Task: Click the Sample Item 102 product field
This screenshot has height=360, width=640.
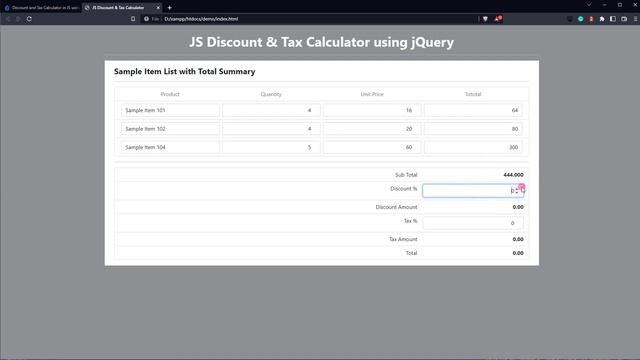Action: [x=170, y=129]
